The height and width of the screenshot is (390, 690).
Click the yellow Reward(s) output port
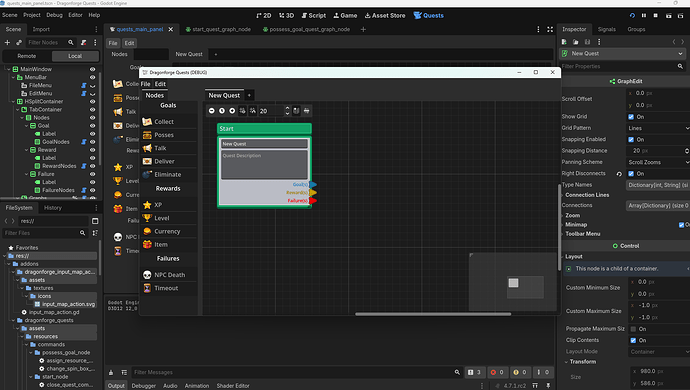click(313, 192)
